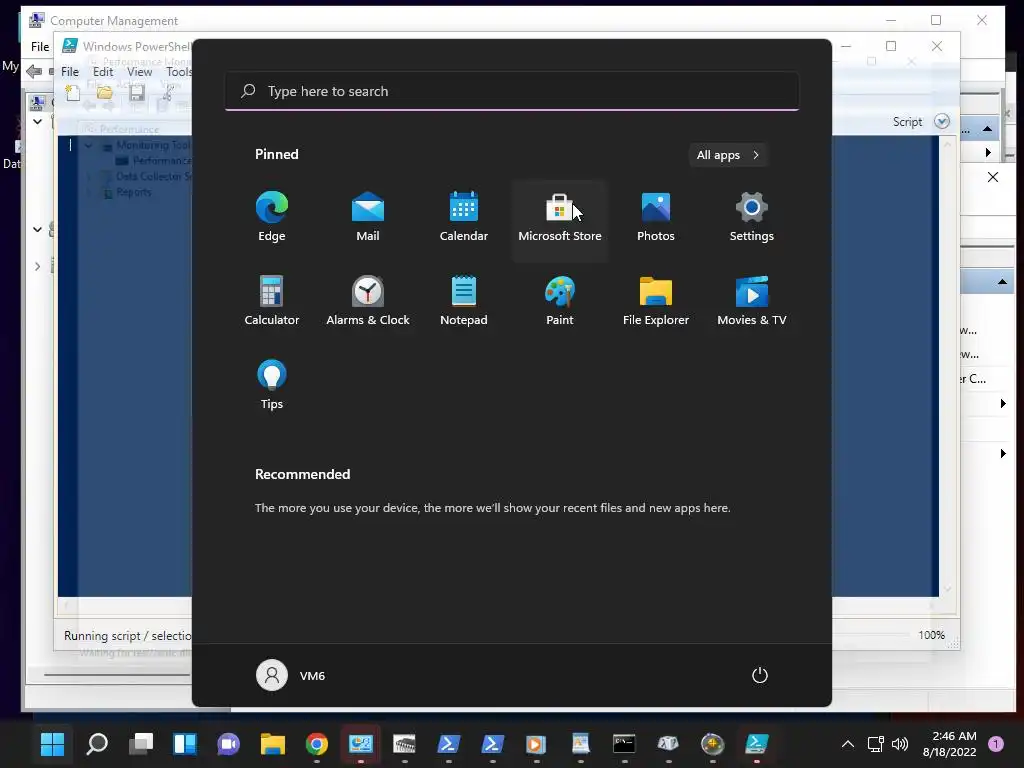Screen dimensions: 1024x768
Task: Click the power button in Start menu
Action: [x=760, y=675]
